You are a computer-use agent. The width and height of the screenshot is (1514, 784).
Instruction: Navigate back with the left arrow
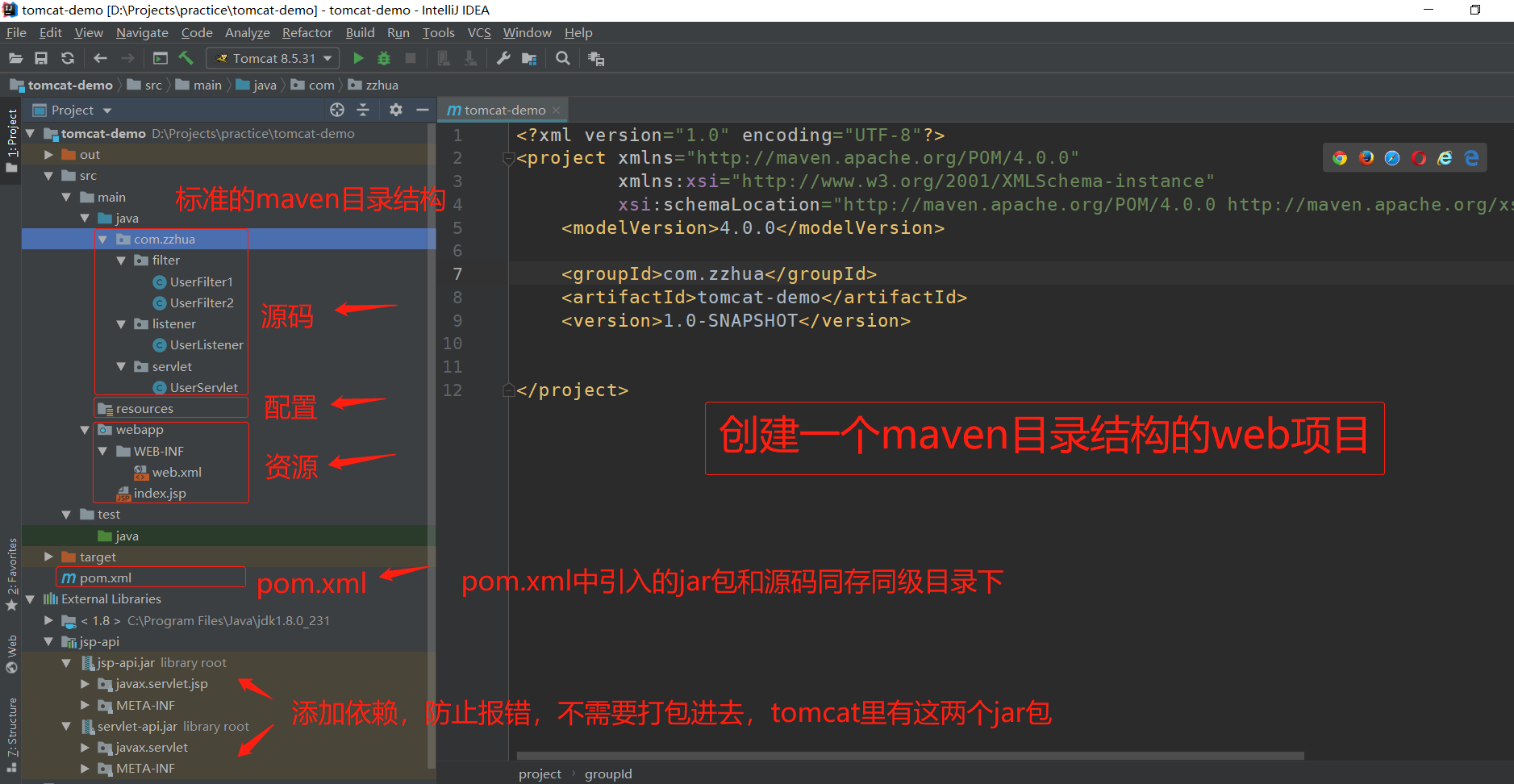click(101, 58)
